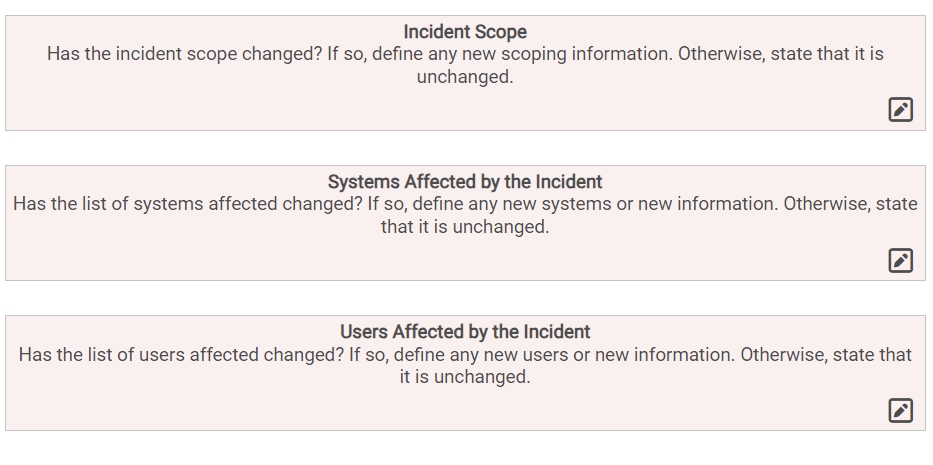Click 'Has the list of users affected changed?'

coord(180,354)
